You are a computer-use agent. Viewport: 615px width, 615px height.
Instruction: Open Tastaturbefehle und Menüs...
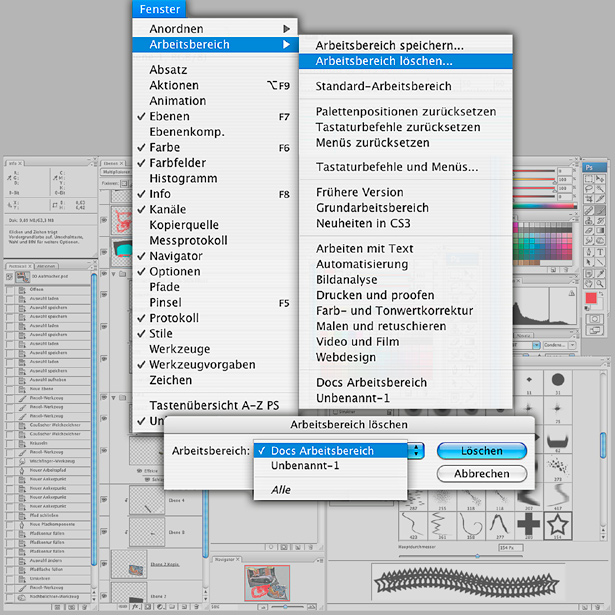[x=406, y=167]
